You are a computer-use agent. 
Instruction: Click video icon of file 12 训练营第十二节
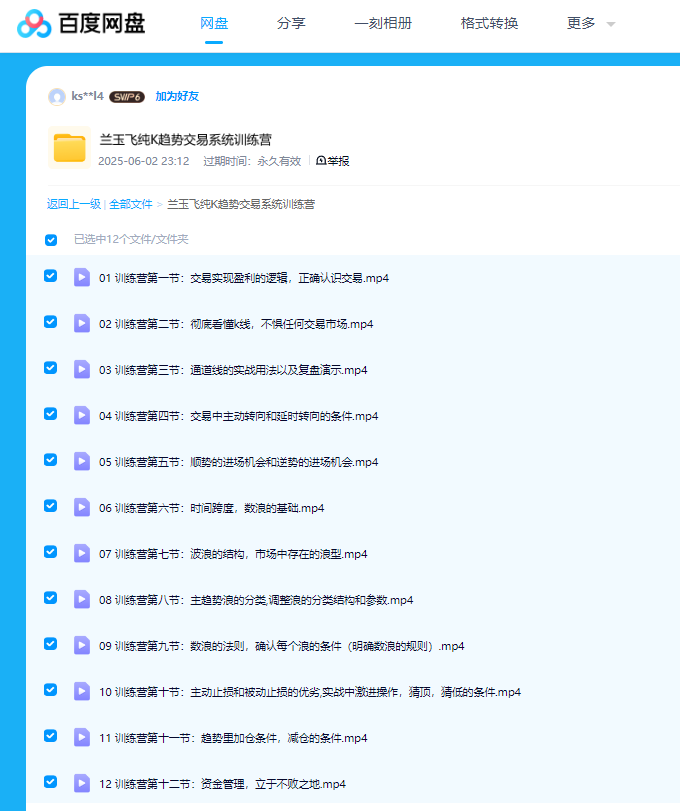(82, 783)
